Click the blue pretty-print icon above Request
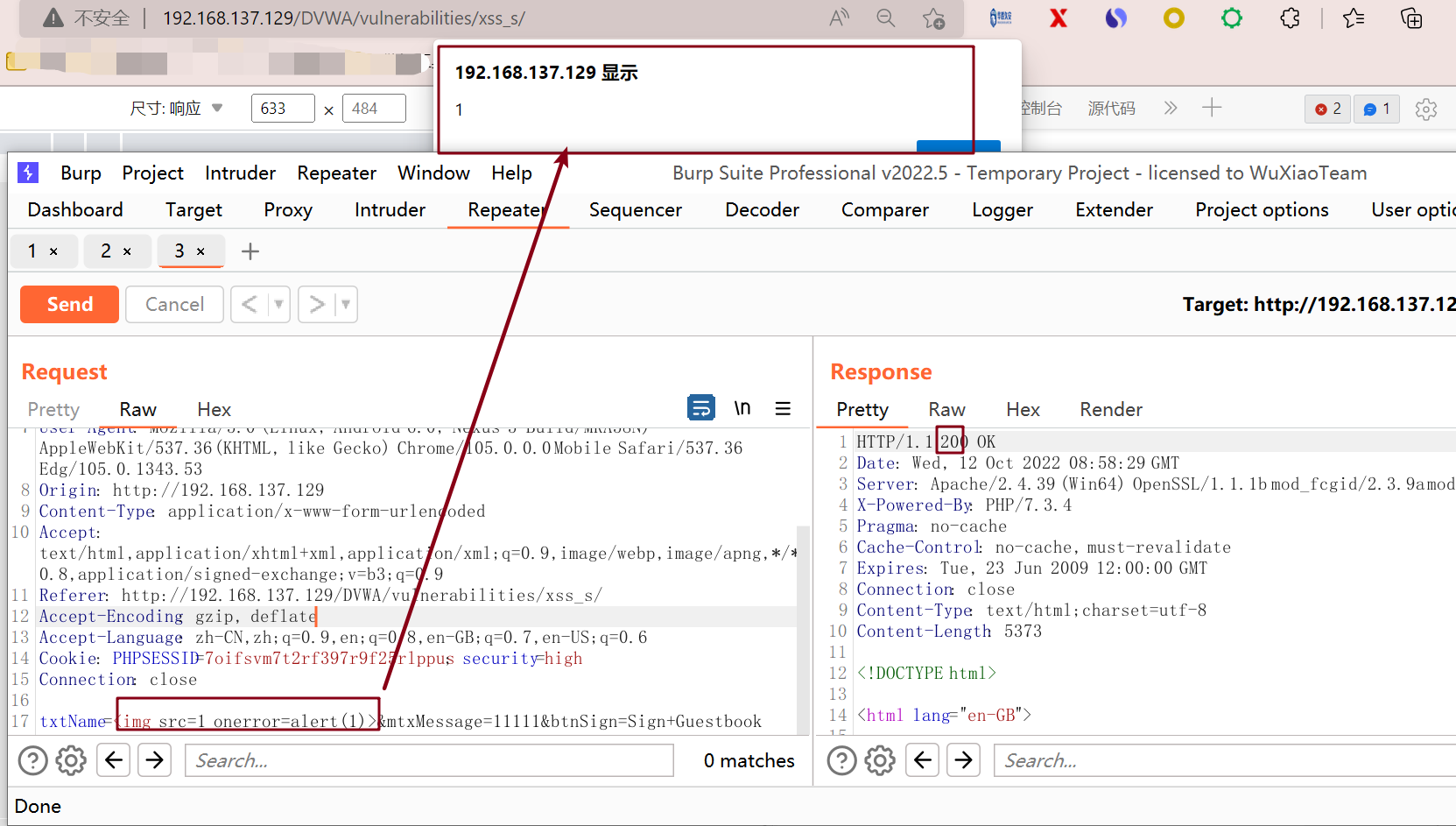The image size is (1456, 826). pos(700,407)
